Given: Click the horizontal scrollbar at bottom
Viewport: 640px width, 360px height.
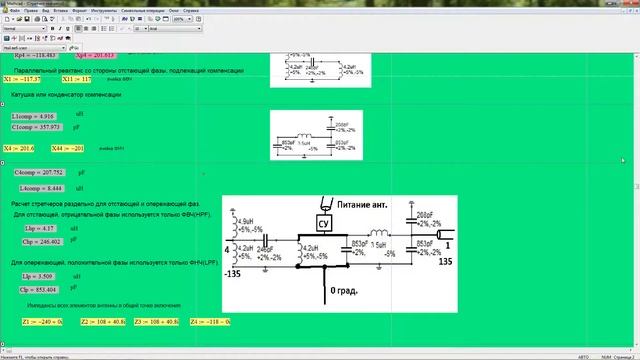Looking at the screenshot, I should (x=318, y=350).
